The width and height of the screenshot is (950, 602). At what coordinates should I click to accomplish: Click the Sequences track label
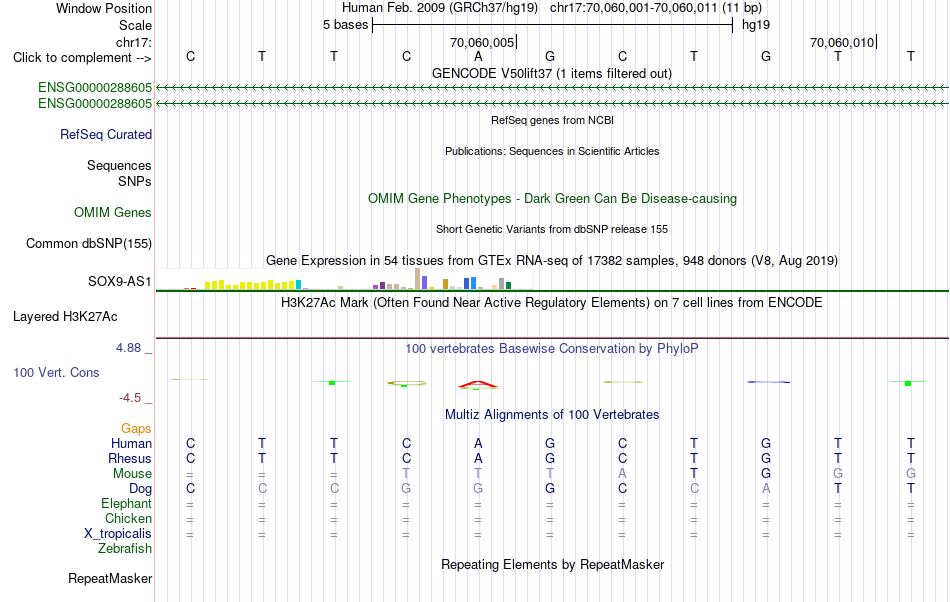click(x=119, y=165)
